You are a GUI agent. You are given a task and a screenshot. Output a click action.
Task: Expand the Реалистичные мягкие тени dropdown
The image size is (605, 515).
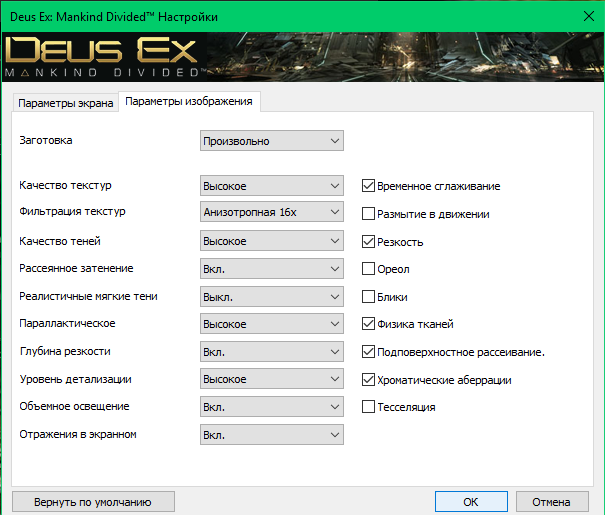[272, 297]
